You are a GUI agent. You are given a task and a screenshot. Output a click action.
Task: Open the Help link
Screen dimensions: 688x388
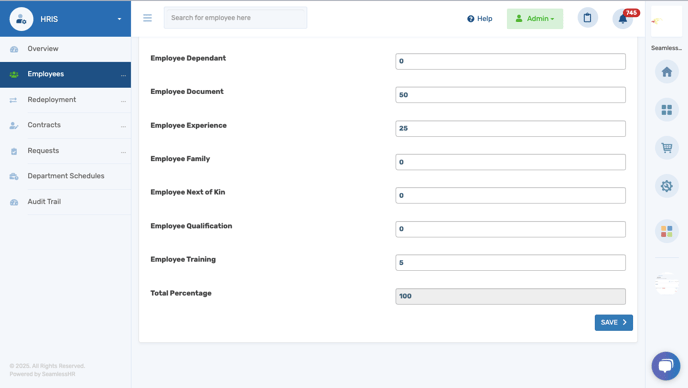(x=480, y=19)
